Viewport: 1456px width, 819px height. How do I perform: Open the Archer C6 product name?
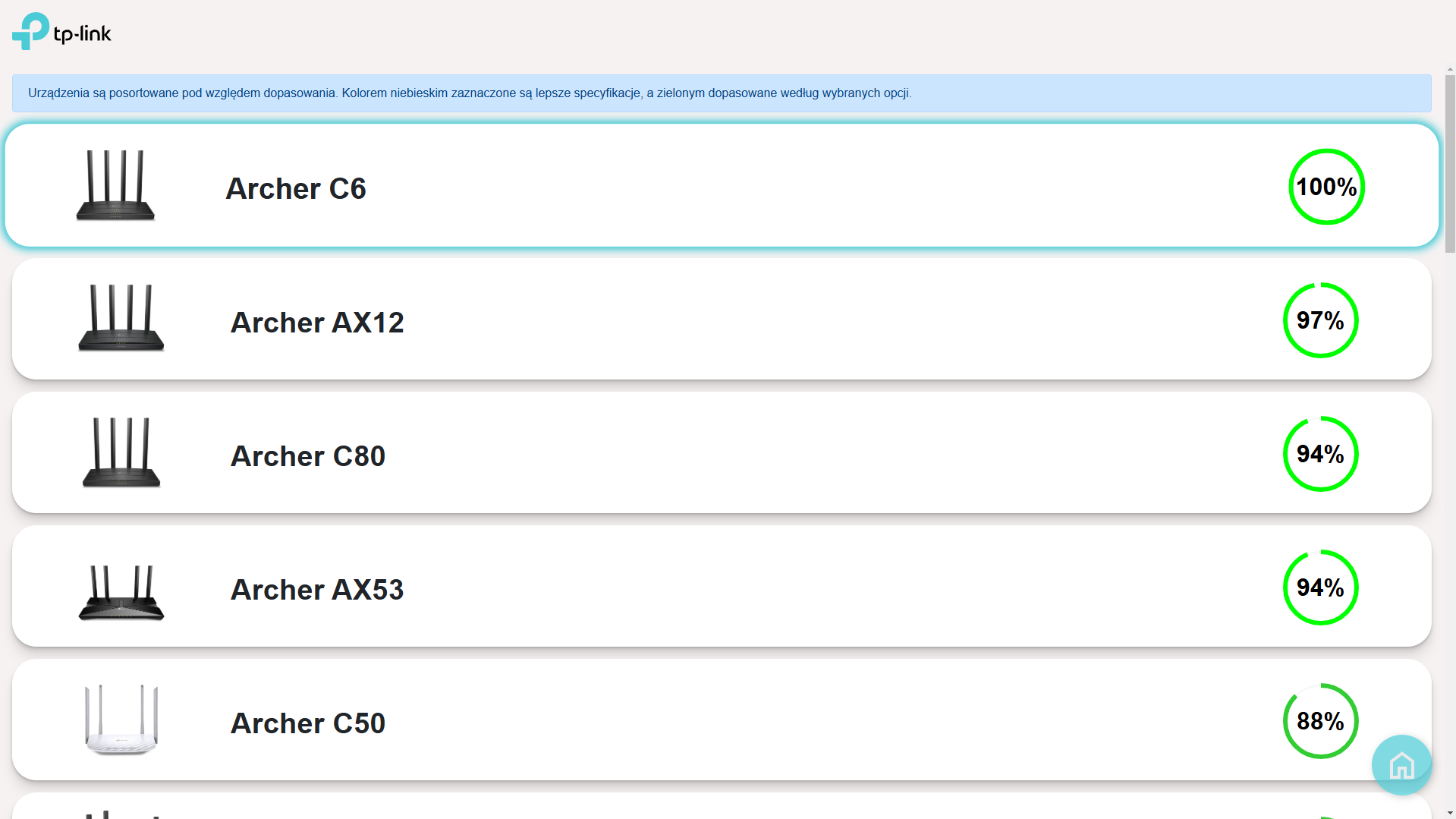coord(296,188)
